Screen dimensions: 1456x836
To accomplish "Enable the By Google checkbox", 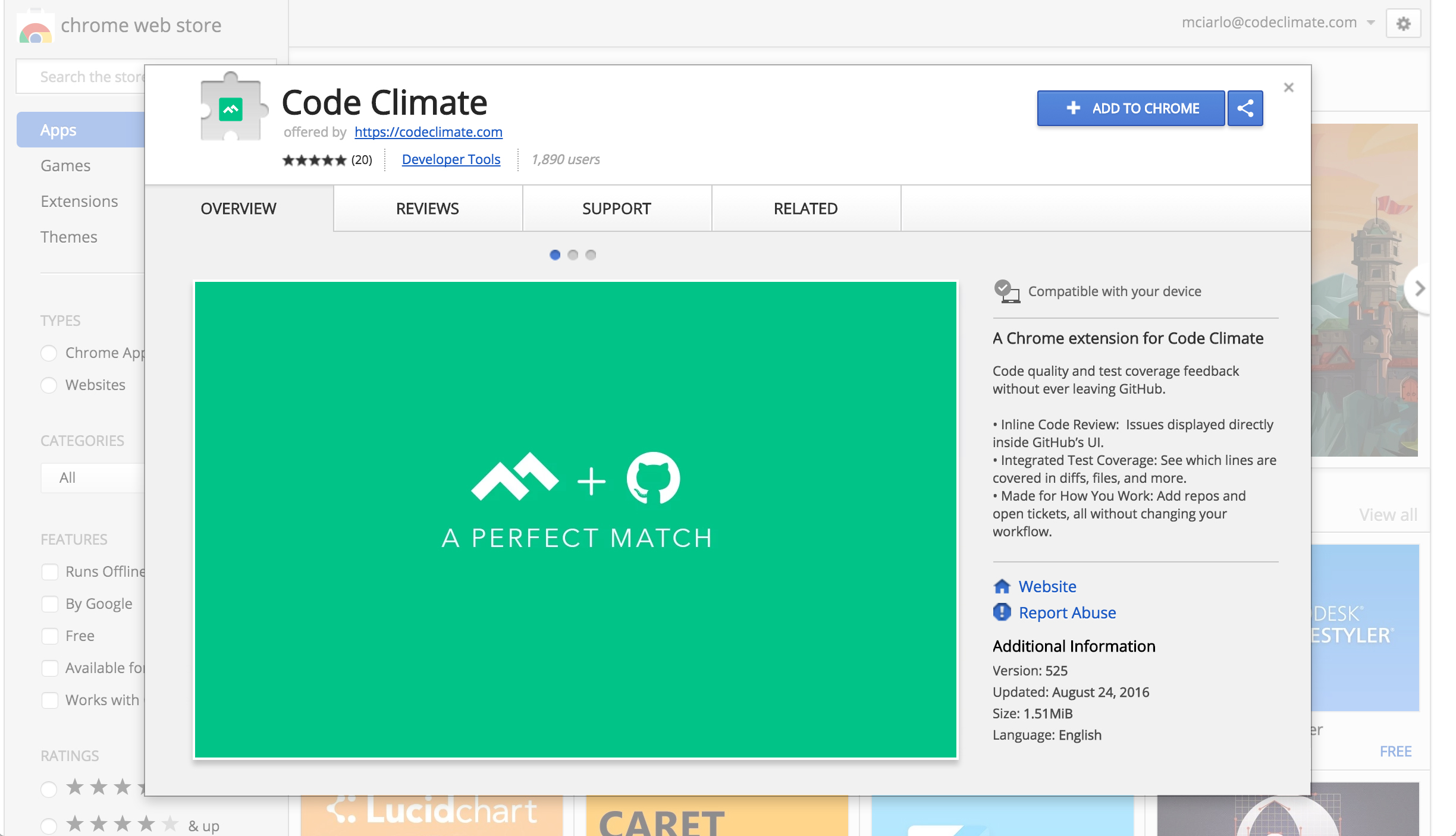I will click(x=50, y=604).
